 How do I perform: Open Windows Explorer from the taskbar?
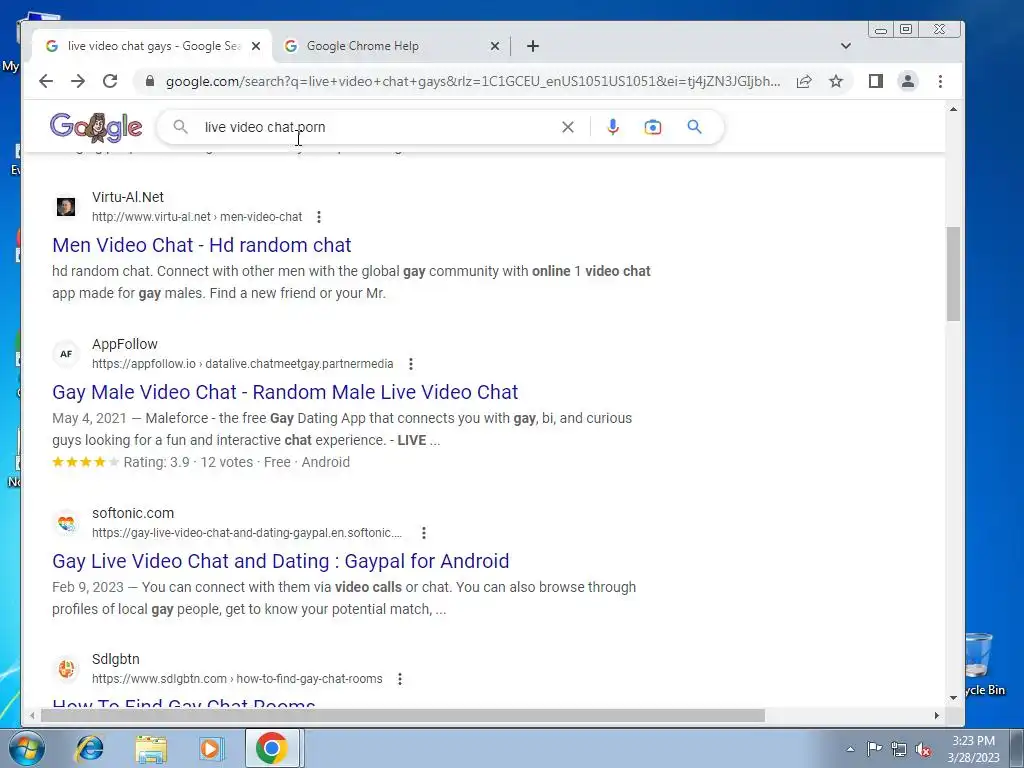point(151,748)
